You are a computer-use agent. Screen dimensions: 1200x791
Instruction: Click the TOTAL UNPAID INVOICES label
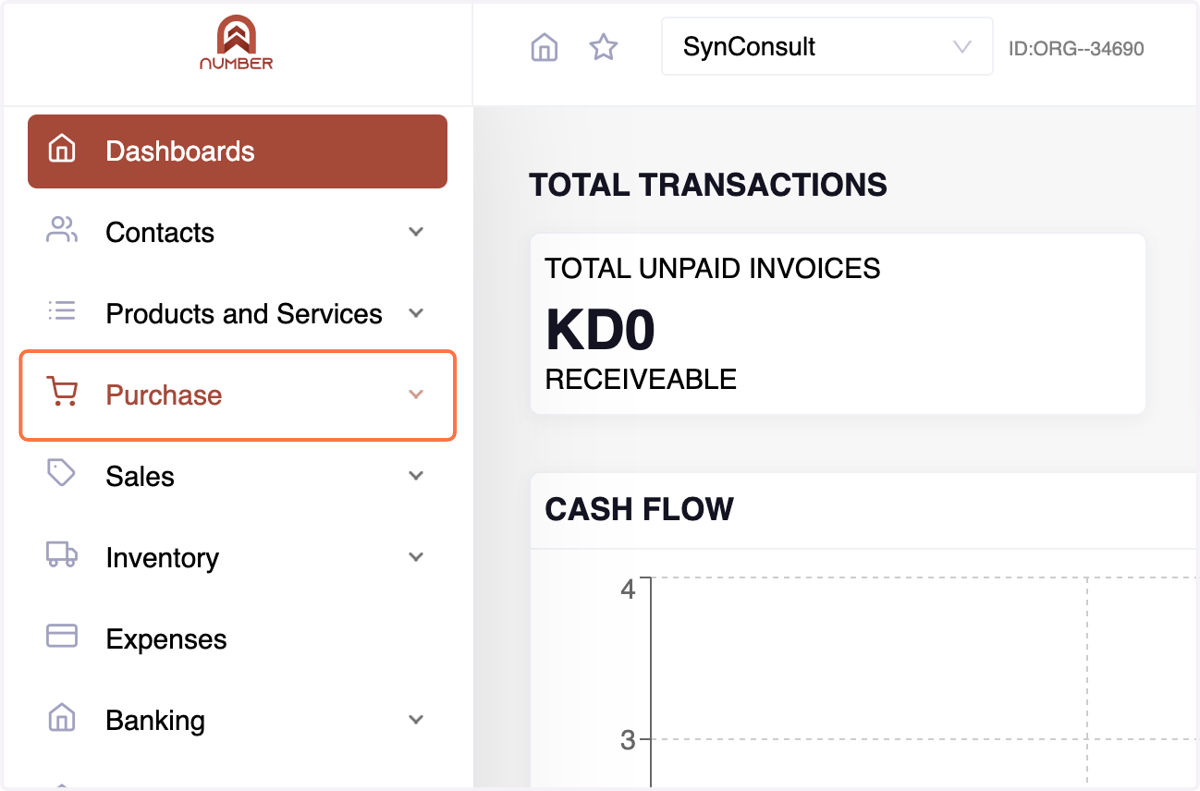[713, 268]
